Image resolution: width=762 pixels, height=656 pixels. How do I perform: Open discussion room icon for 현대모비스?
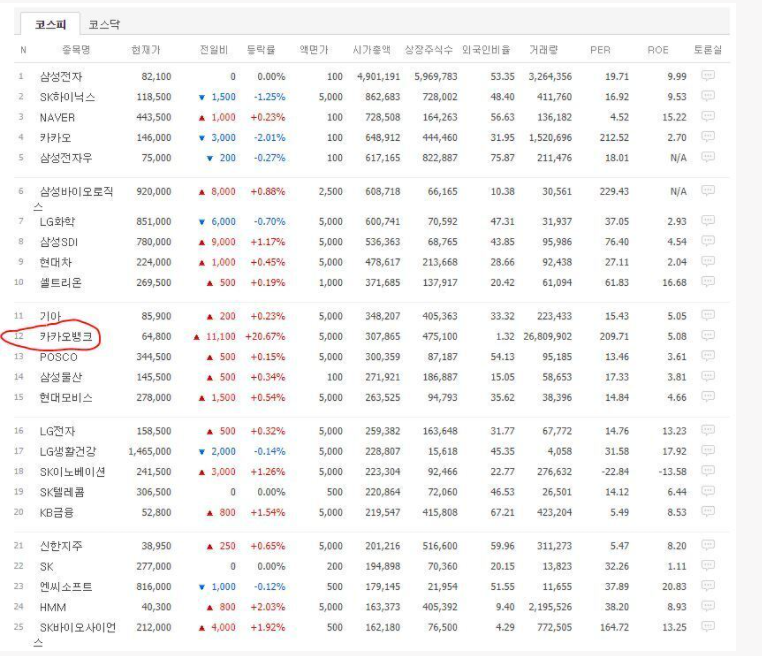point(708,397)
